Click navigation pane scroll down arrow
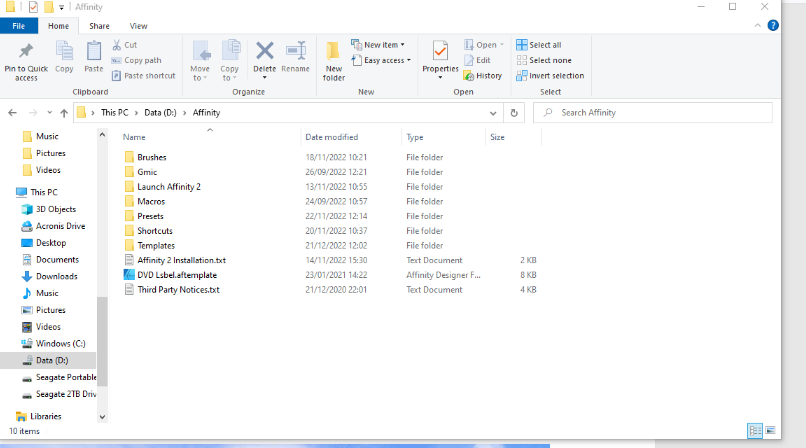Screen dimensions: 806x448 coord(102,417)
